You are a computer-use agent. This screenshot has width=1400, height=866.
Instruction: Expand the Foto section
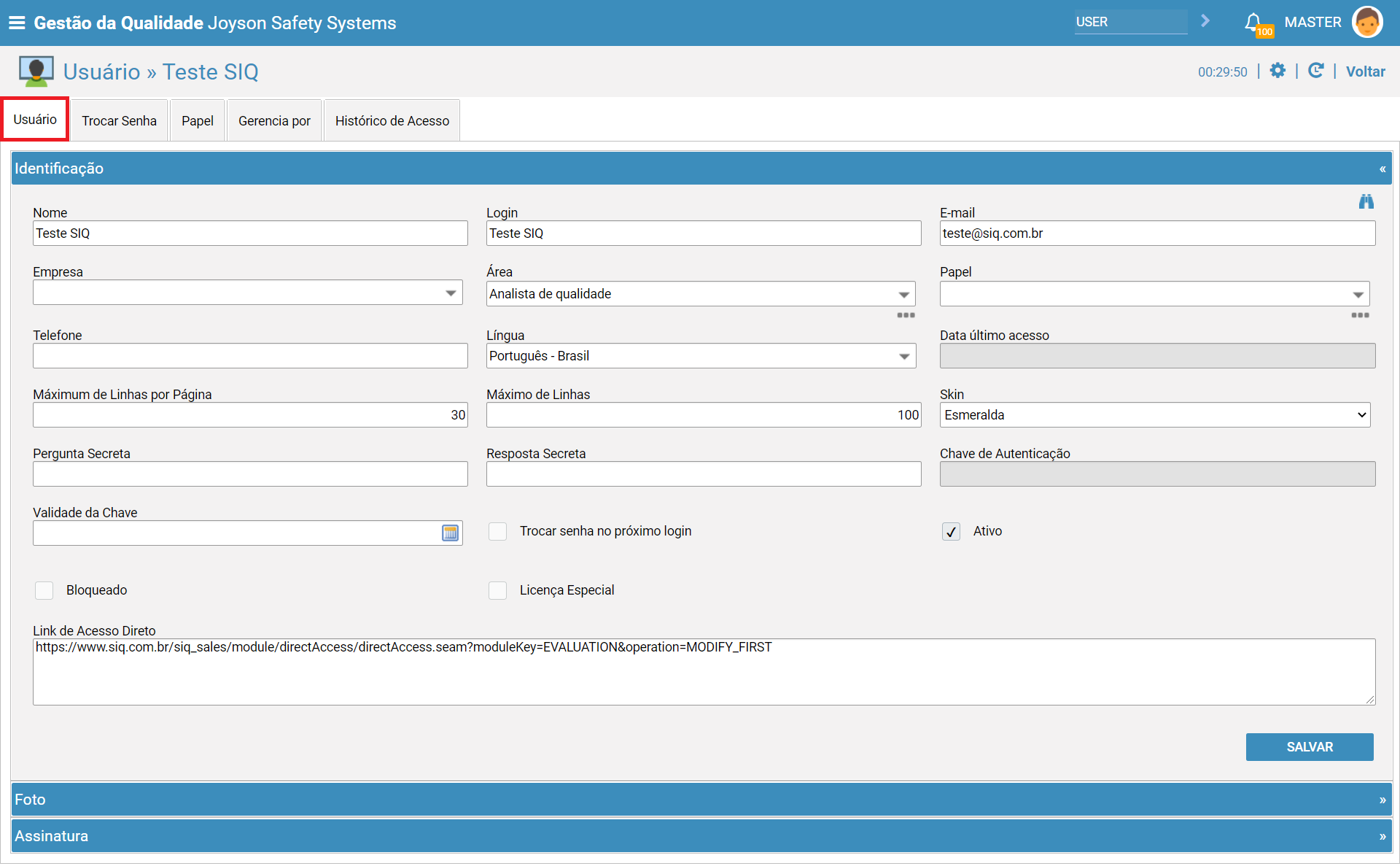coord(1382,800)
